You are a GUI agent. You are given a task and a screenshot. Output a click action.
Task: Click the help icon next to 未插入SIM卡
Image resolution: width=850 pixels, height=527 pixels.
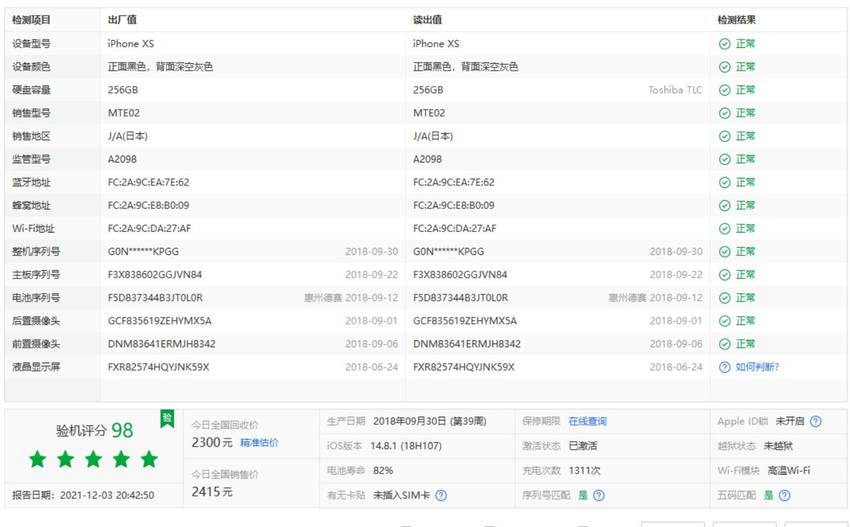[x=441, y=495]
